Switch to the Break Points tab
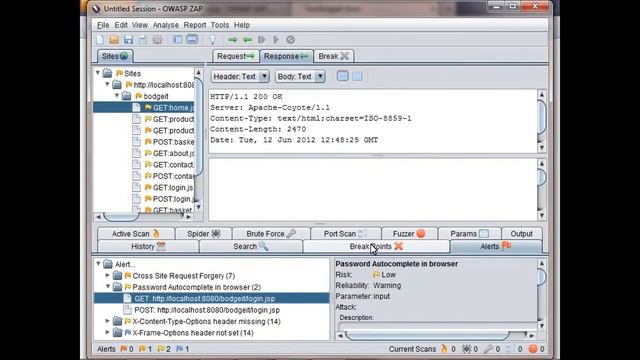The height and width of the screenshot is (360, 640). click(376, 247)
